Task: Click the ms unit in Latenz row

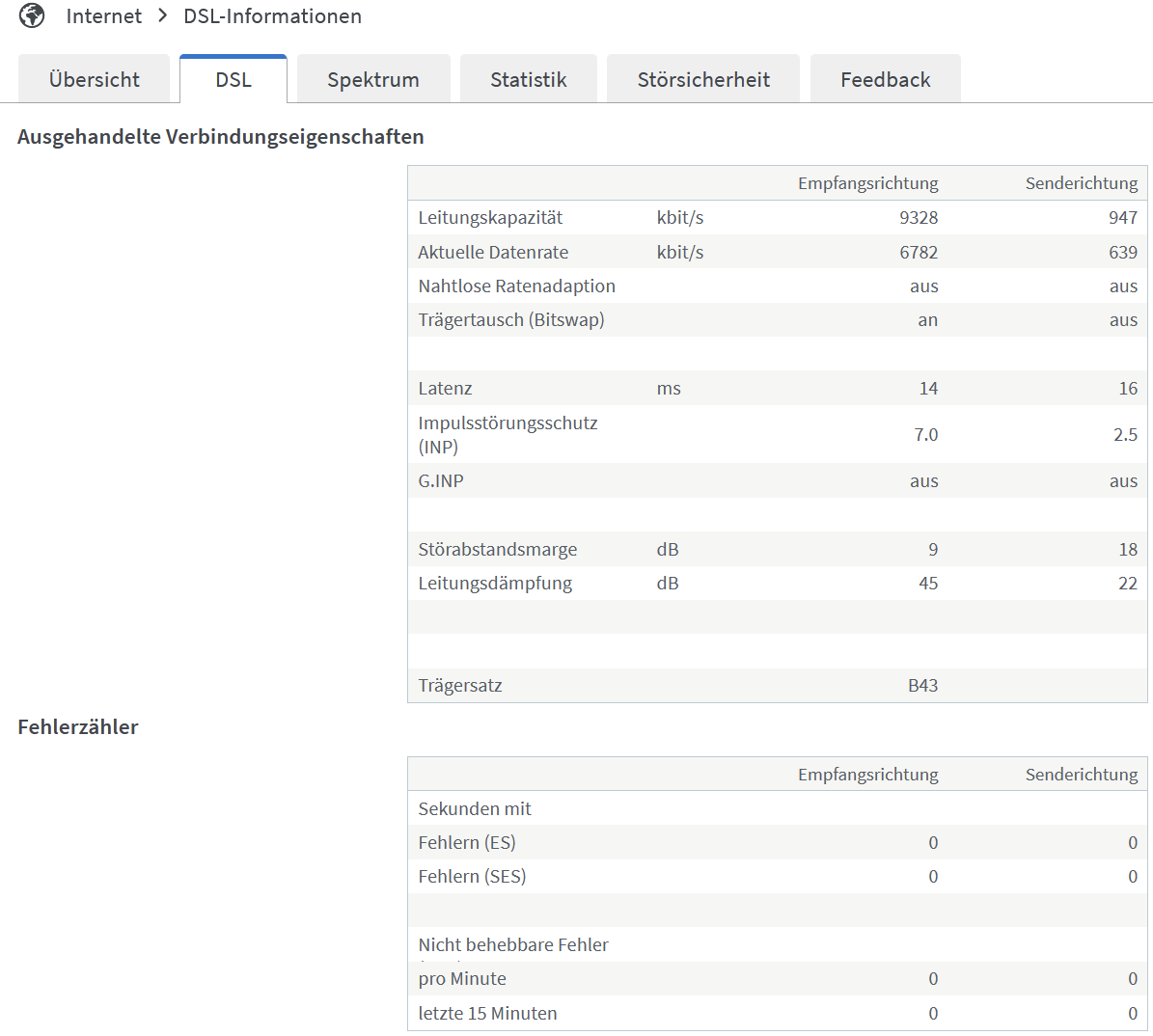Action: pyautogui.click(x=669, y=388)
